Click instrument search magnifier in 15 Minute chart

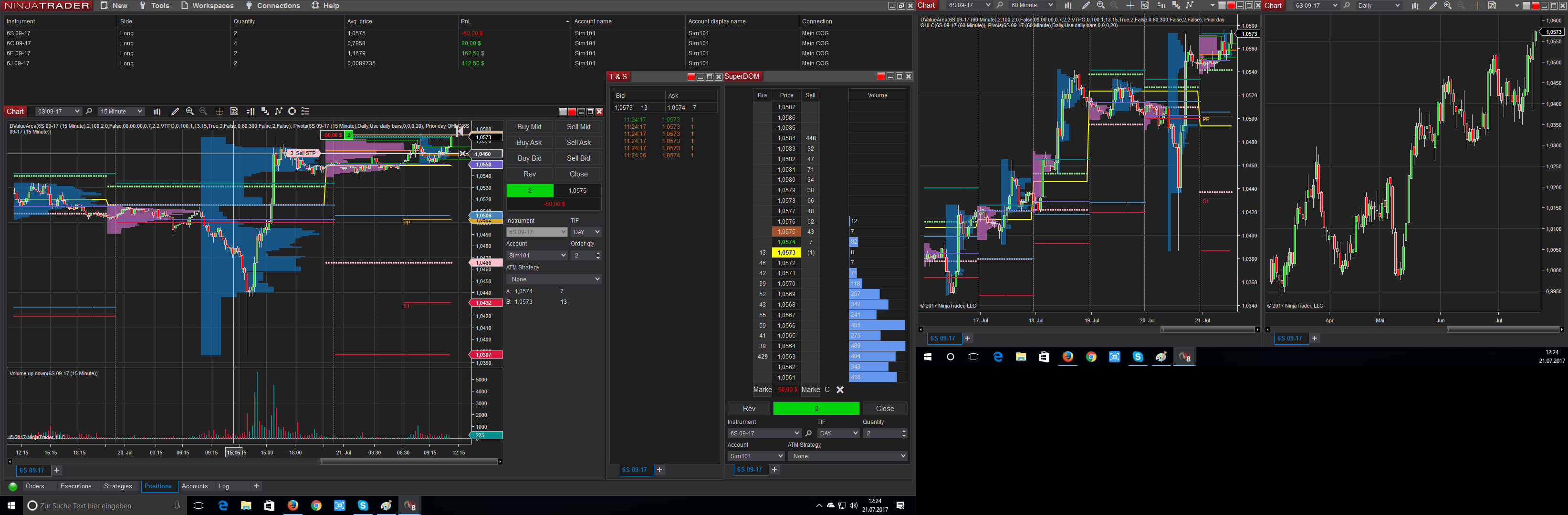click(x=89, y=111)
